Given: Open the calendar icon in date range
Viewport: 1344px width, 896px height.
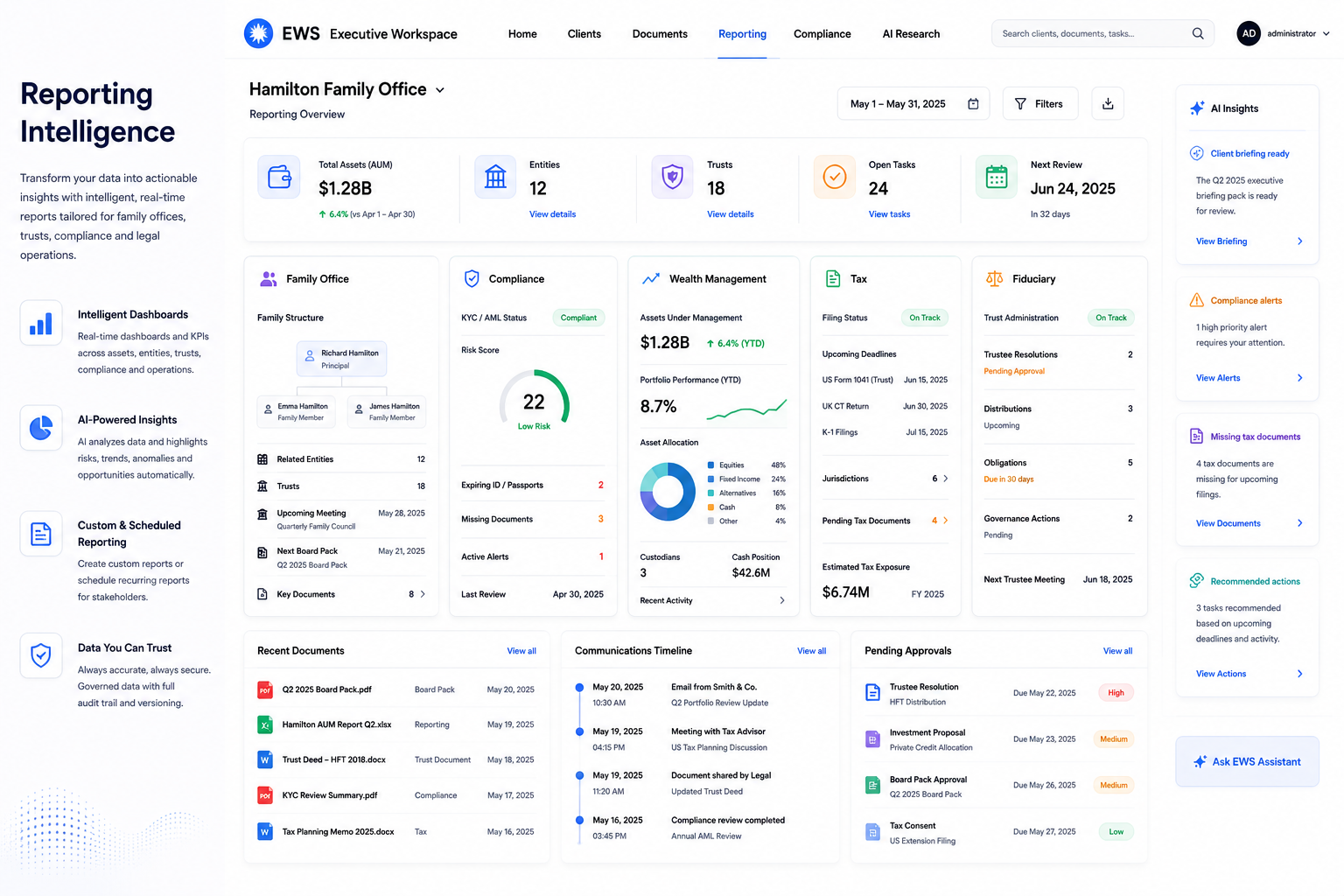Looking at the screenshot, I should pyautogui.click(x=973, y=104).
